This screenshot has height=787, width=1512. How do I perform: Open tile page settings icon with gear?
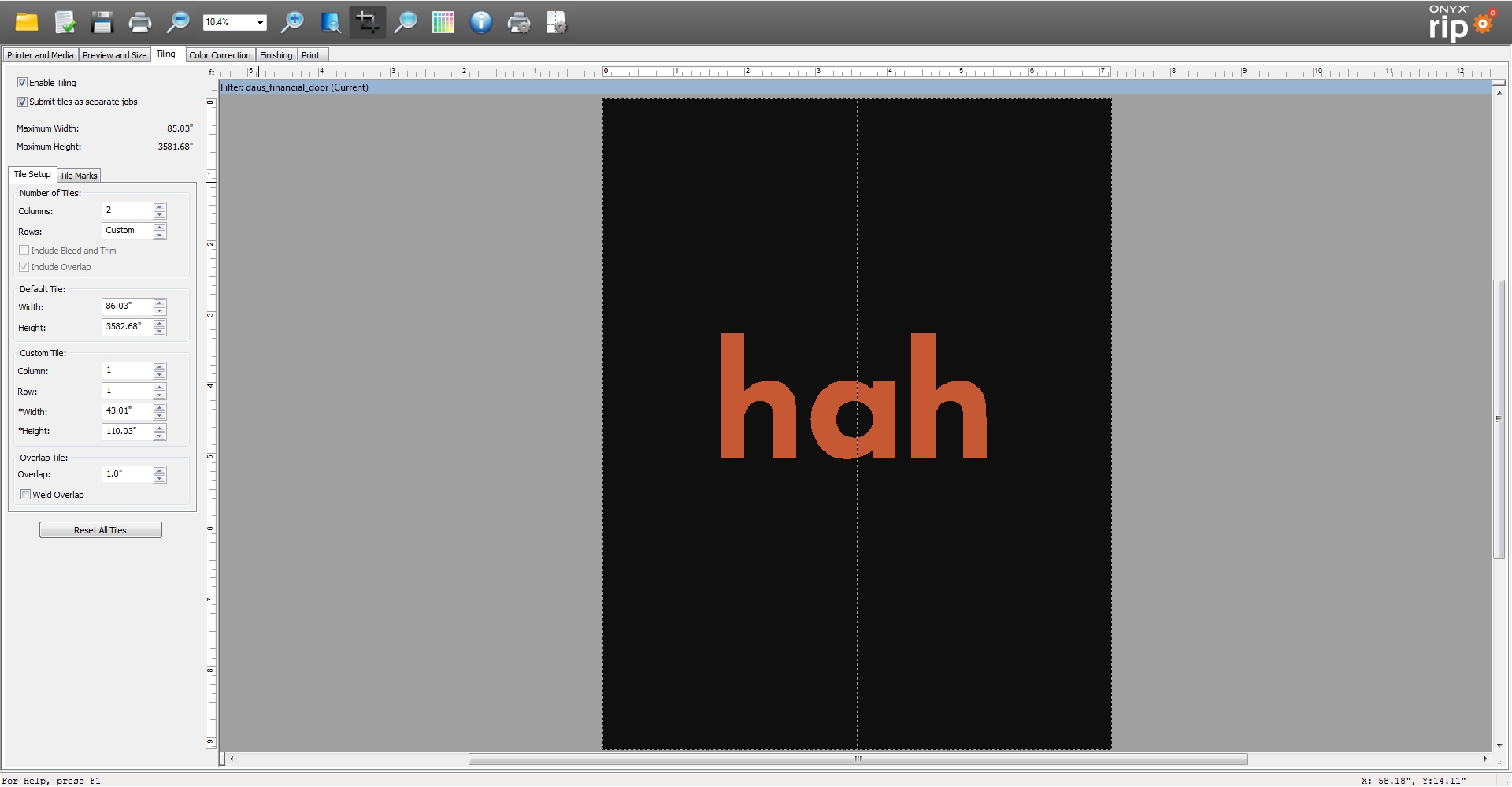point(557,22)
